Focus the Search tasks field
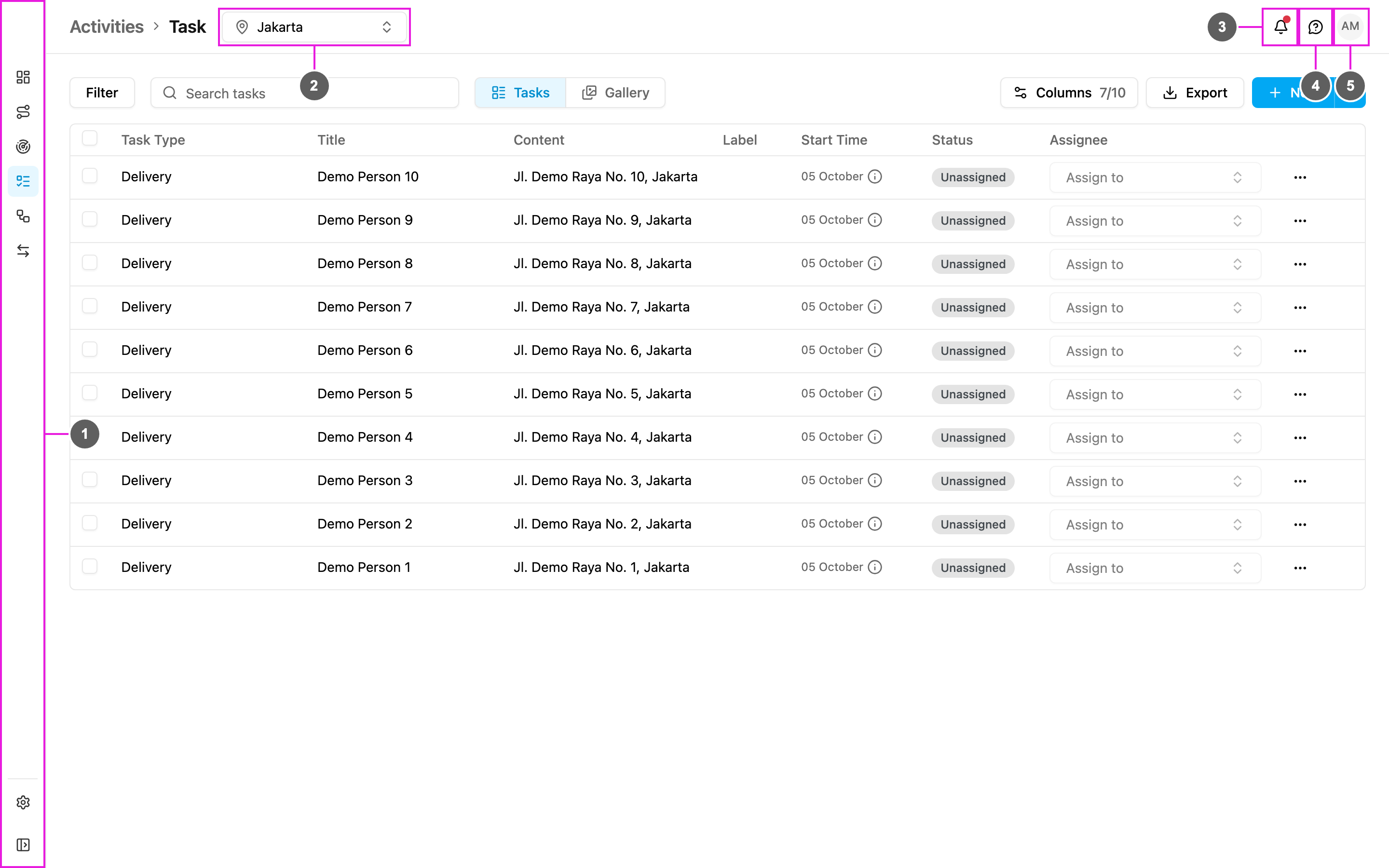The width and height of the screenshot is (1389, 868). [305, 93]
